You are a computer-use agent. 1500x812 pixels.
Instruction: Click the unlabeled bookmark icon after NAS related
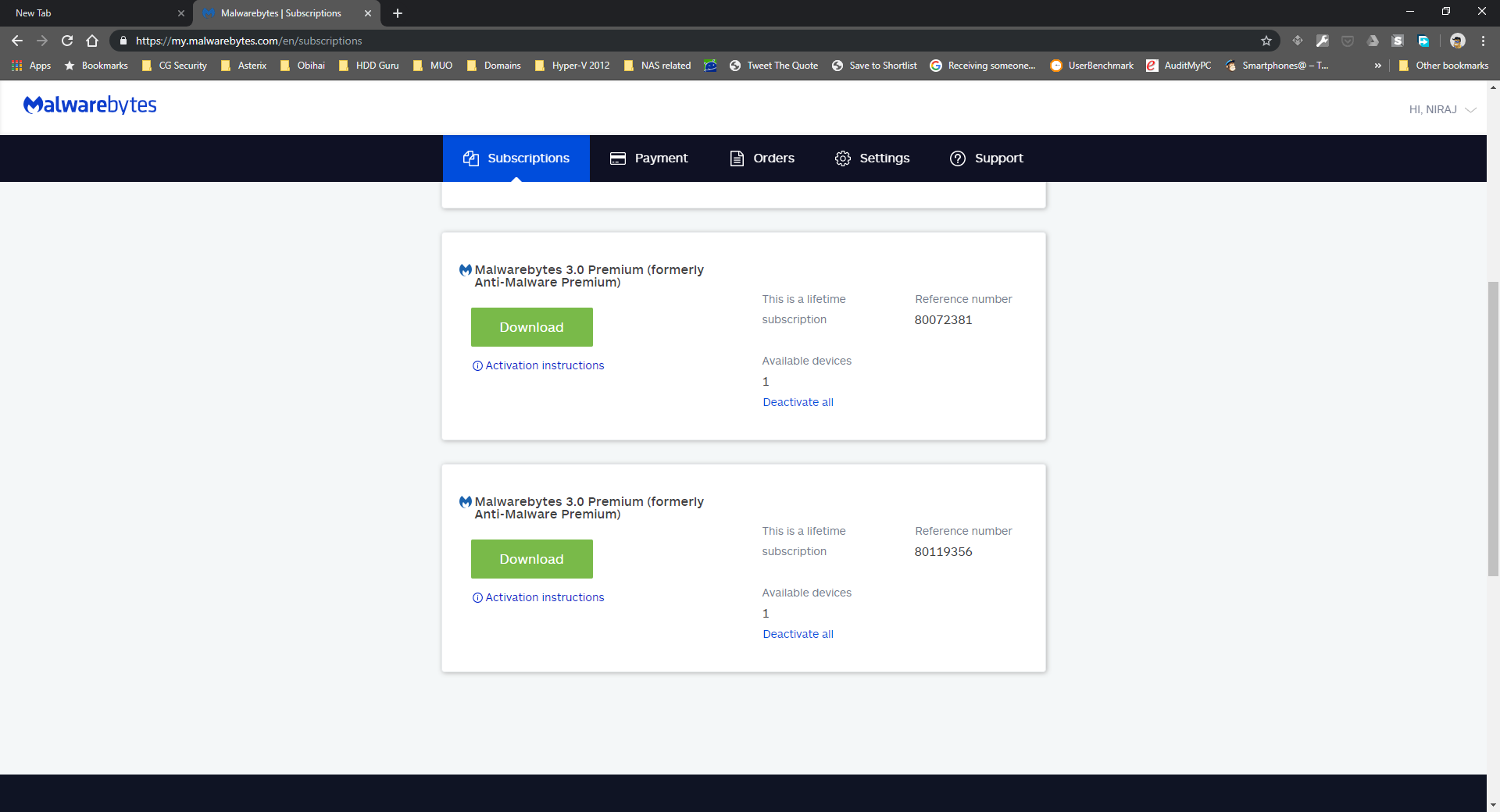(x=710, y=66)
